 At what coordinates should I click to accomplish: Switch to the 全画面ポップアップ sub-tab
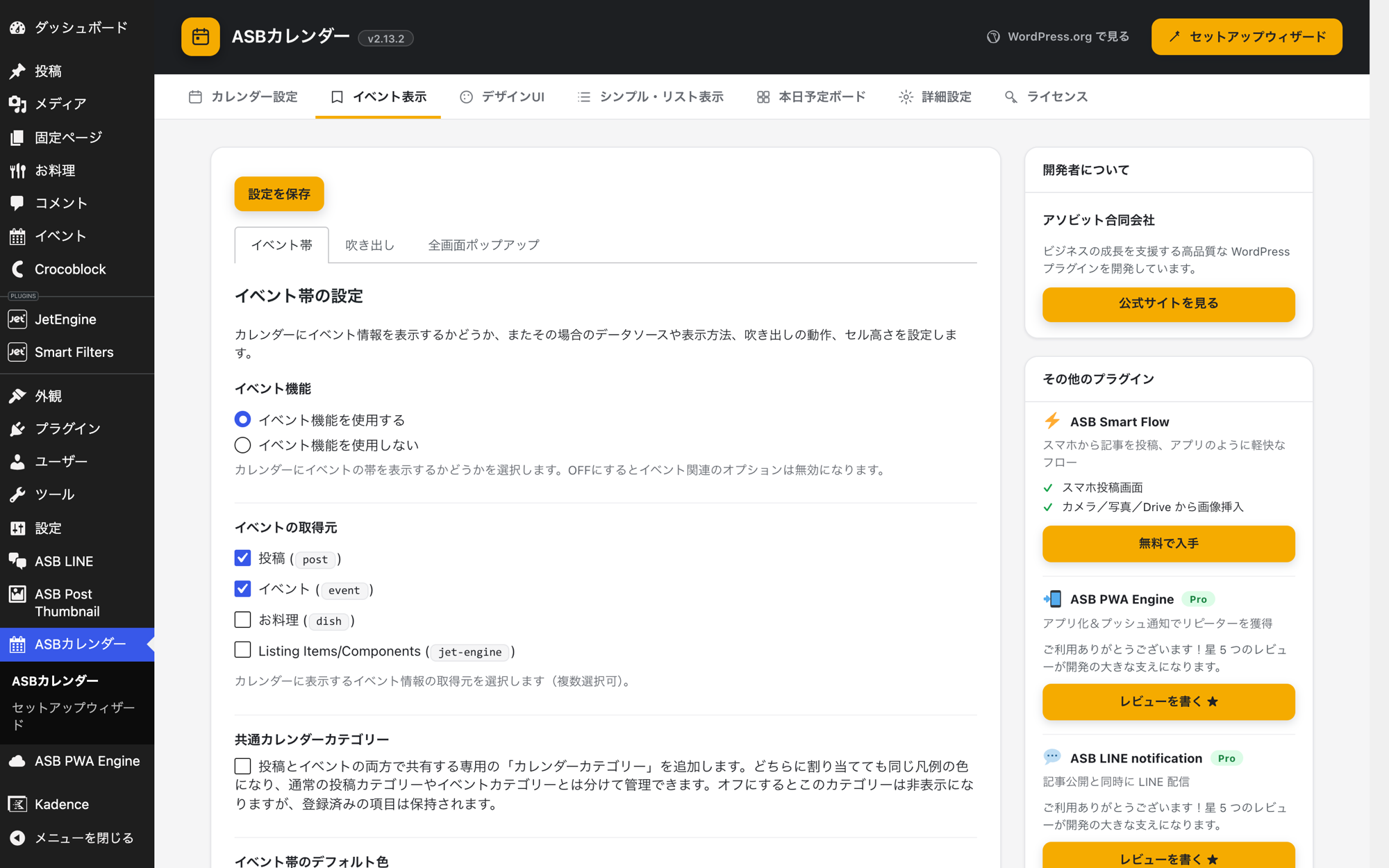(483, 245)
